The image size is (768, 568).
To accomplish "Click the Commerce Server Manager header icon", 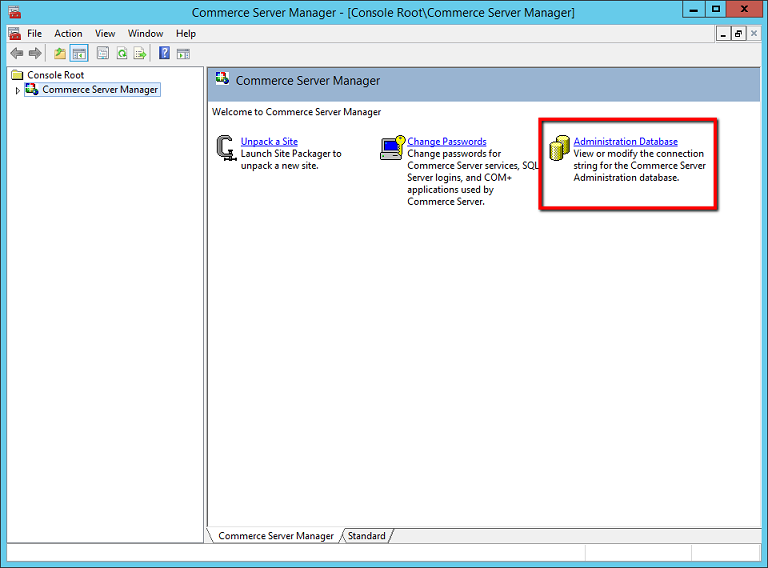I will (x=222, y=78).
